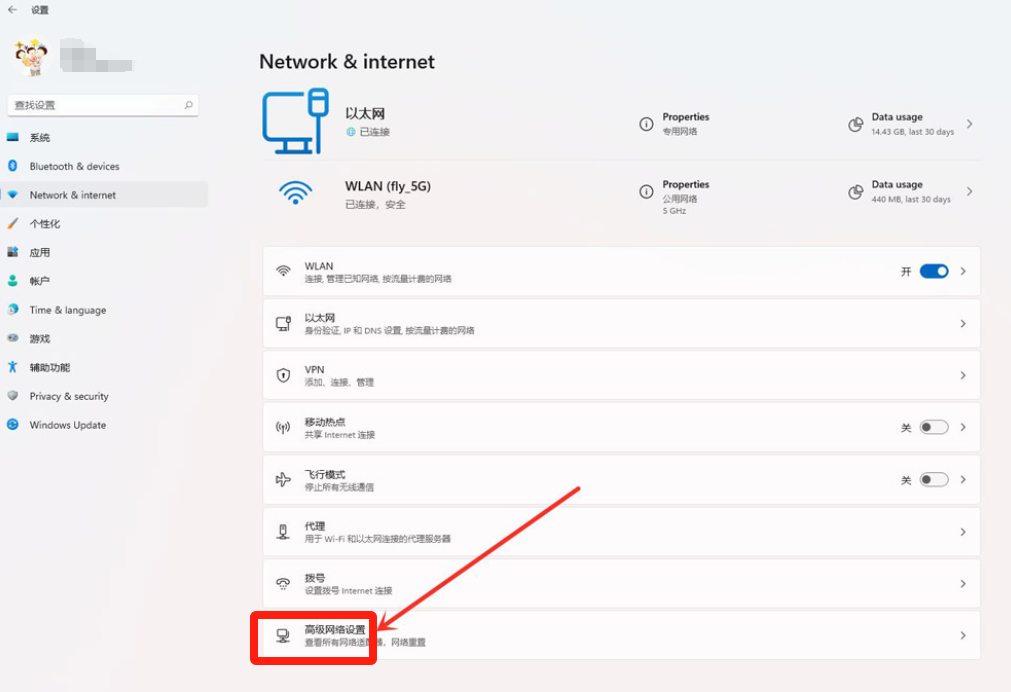Expand the 飞行模式 row chevron
This screenshot has height=692, width=1011.
coord(963,479)
